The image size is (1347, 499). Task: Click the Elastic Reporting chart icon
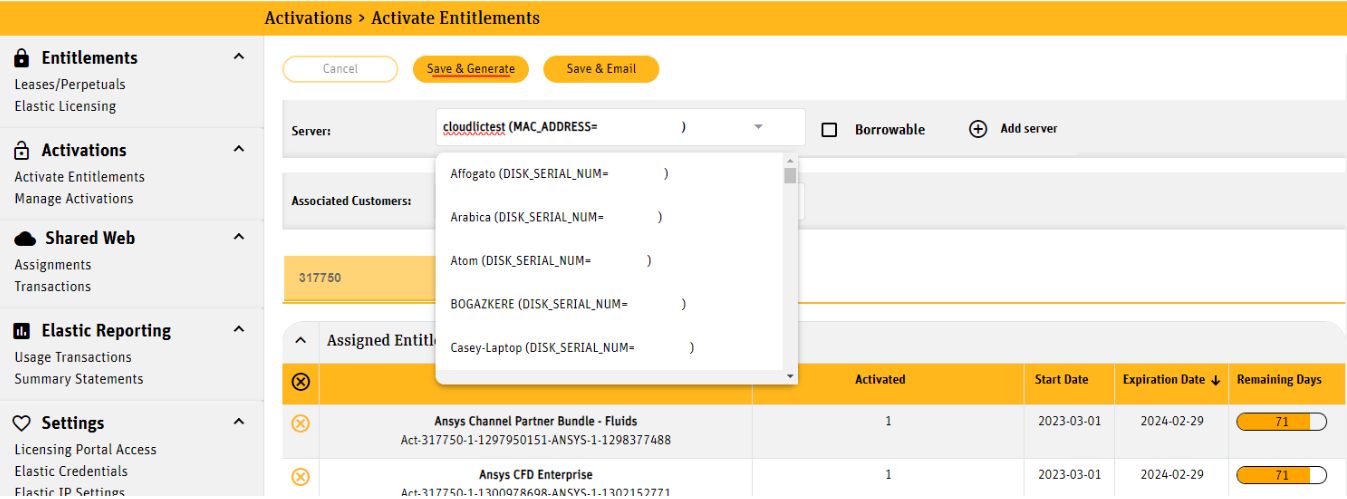(22, 331)
